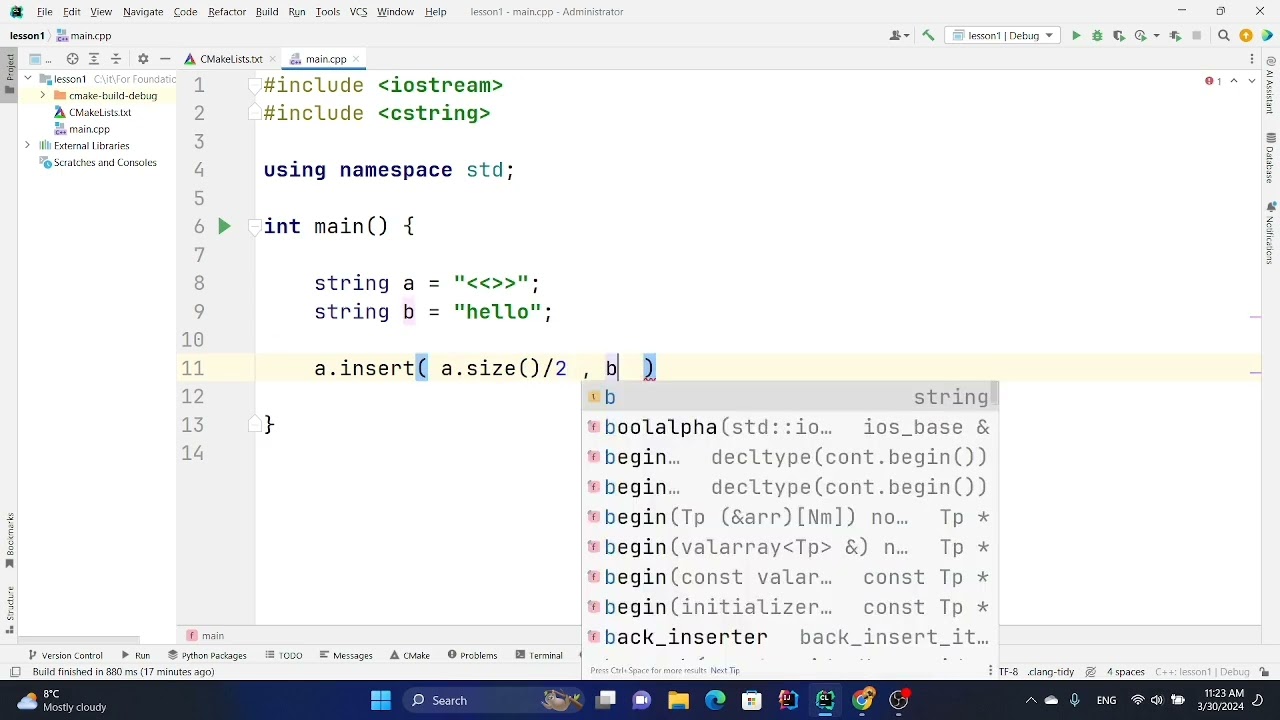Screen dimensions: 1280x720
Task: Open Problems tool window
Action: 472,656
